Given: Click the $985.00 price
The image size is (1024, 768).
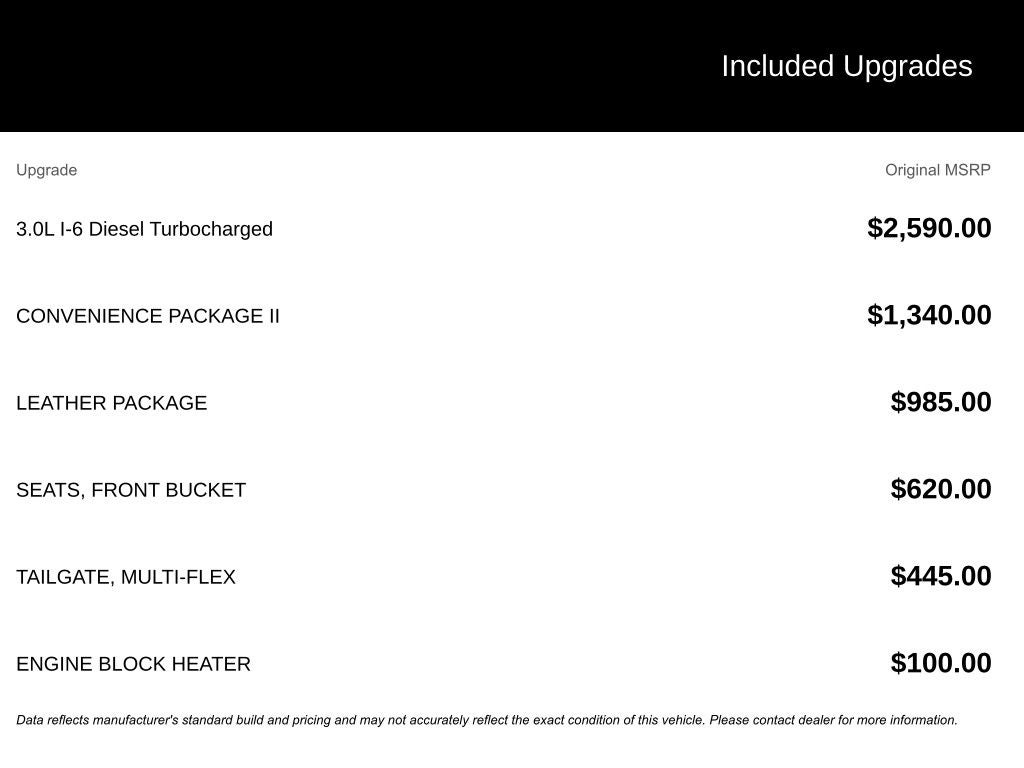Looking at the screenshot, I should coord(941,402).
